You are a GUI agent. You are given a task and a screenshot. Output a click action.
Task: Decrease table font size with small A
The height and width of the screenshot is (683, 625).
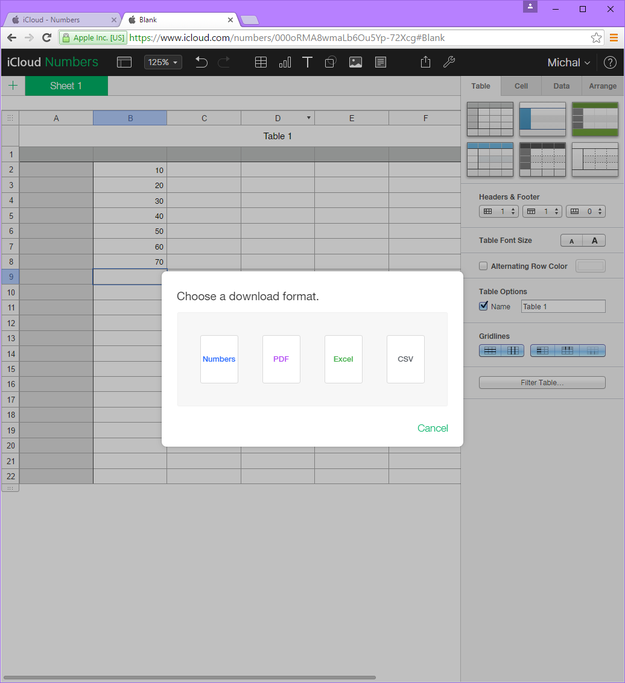571,240
